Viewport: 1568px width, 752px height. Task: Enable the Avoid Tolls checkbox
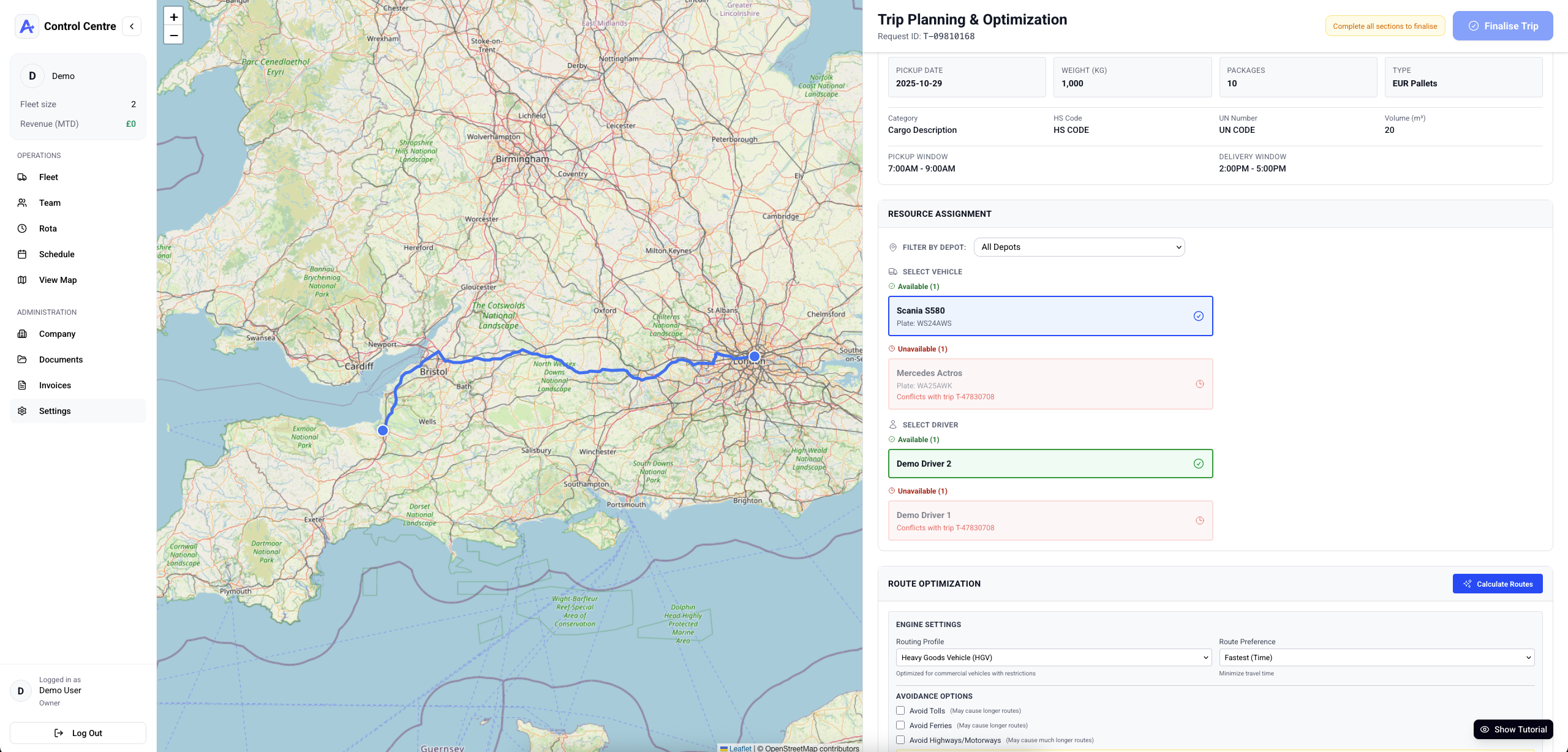coord(900,710)
